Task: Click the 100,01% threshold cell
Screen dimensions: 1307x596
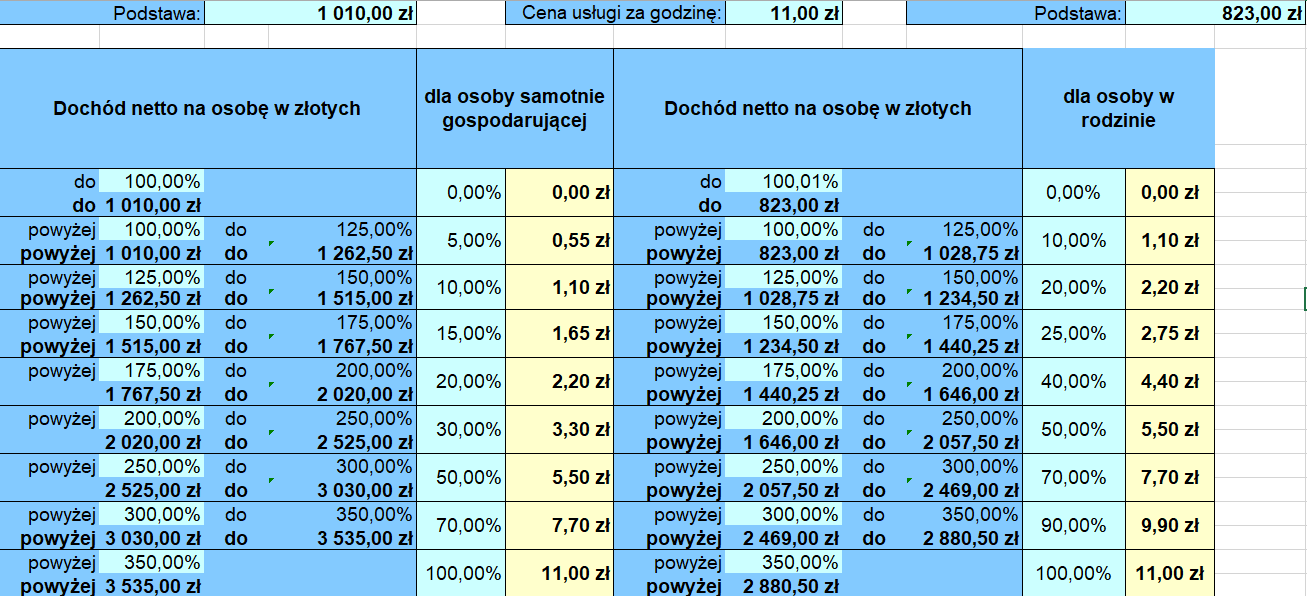Action: 783,181
